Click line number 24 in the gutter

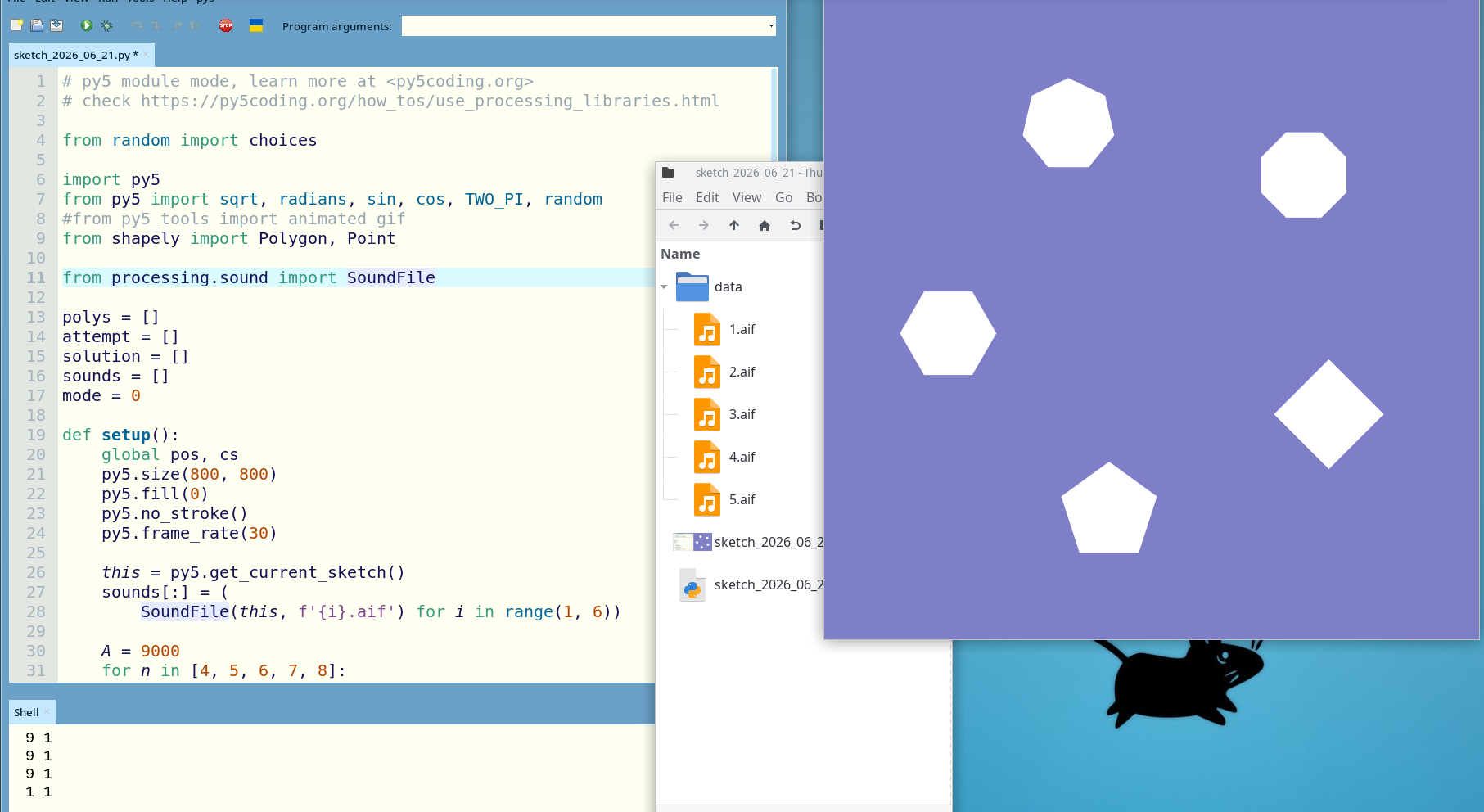click(x=36, y=533)
